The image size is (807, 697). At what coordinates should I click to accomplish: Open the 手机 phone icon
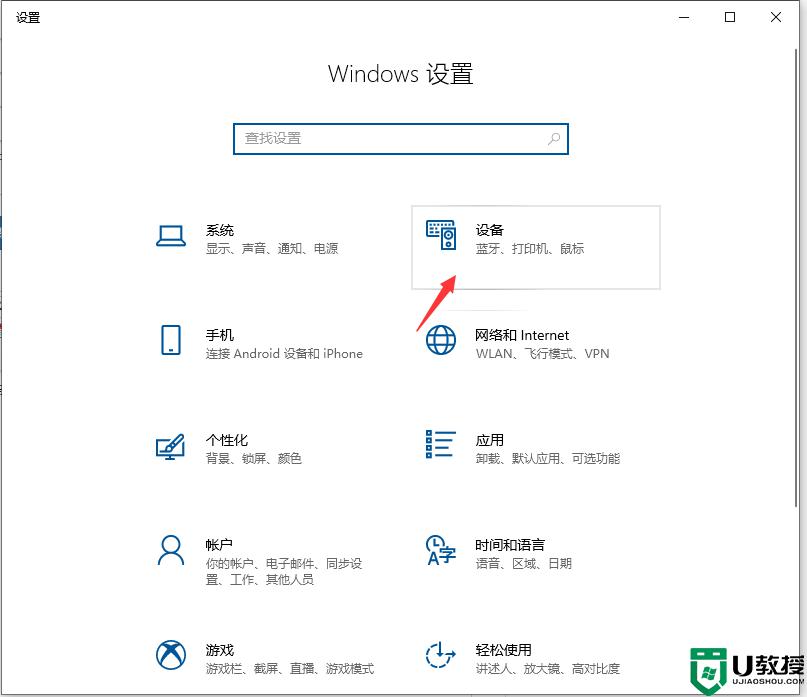pos(171,340)
